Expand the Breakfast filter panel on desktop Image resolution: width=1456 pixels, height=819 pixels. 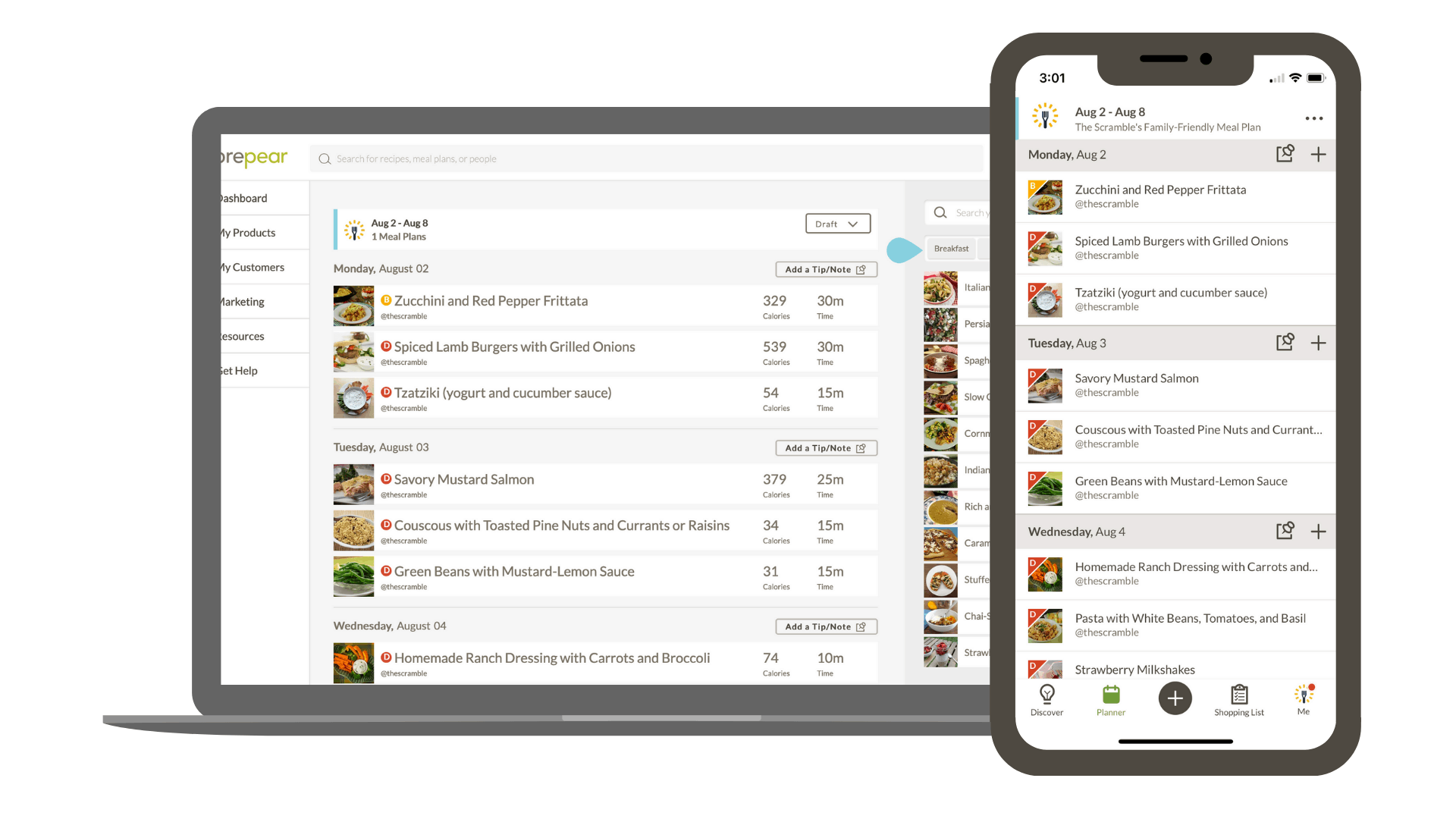coord(950,249)
